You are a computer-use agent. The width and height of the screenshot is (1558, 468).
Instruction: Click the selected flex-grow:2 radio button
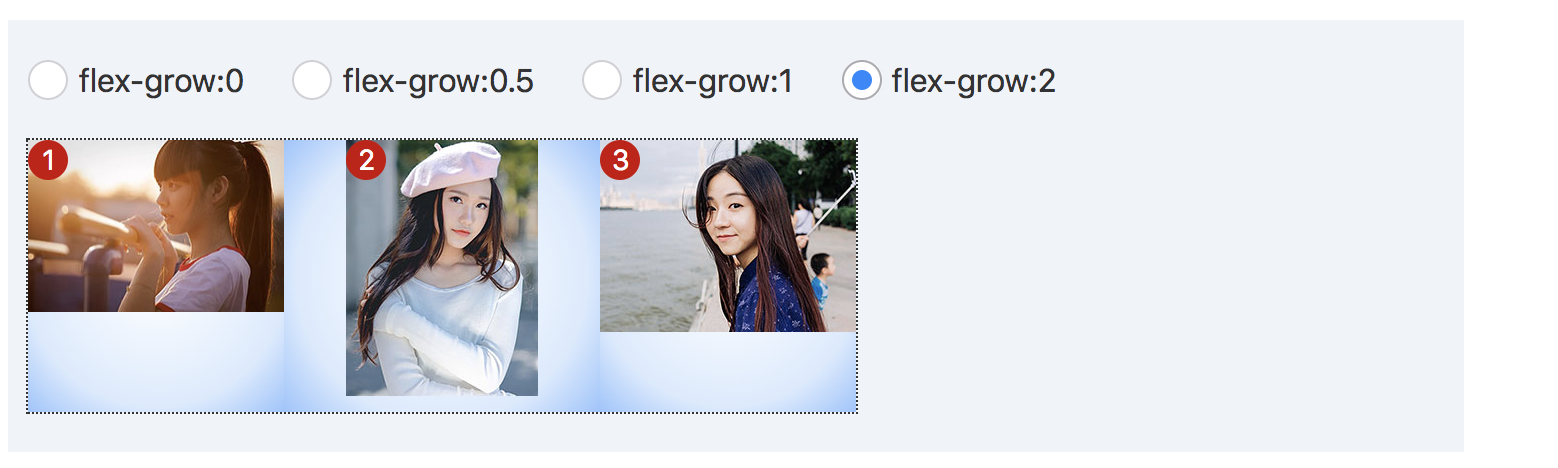coord(862,80)
